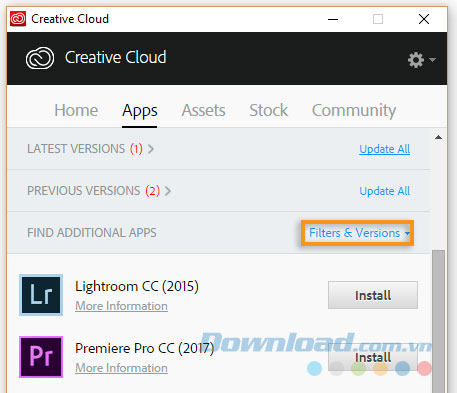This screenshot has height=393, width=457.
Task: Click the Lightroom CC (2015) title
Action: pos(137,286)
